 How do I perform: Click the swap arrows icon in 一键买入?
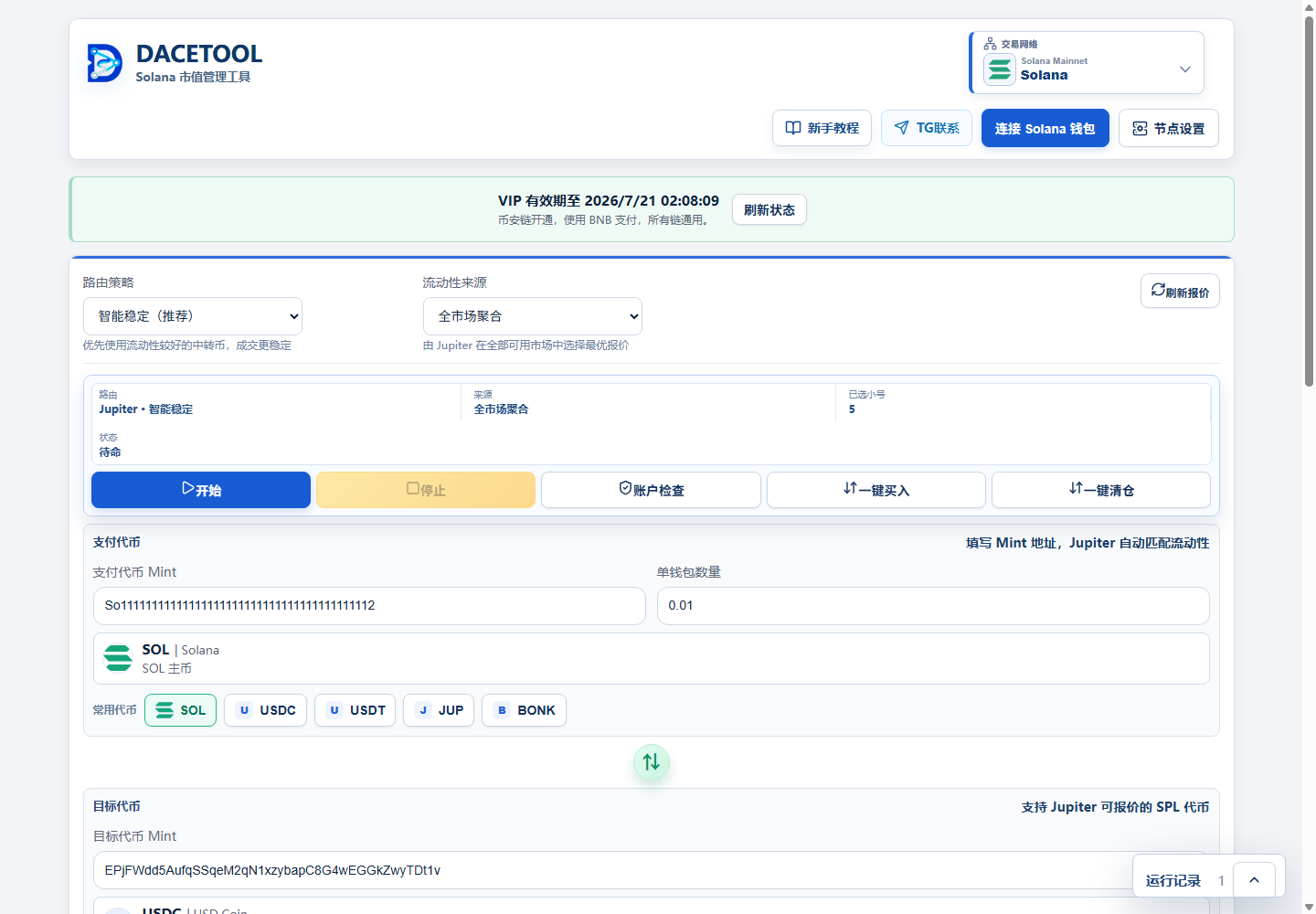851,488
